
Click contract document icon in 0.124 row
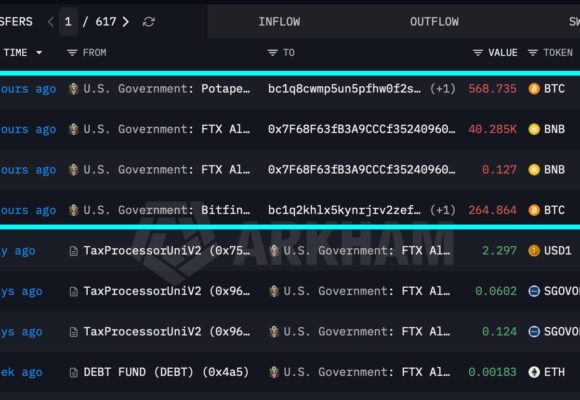click(74, 332)
